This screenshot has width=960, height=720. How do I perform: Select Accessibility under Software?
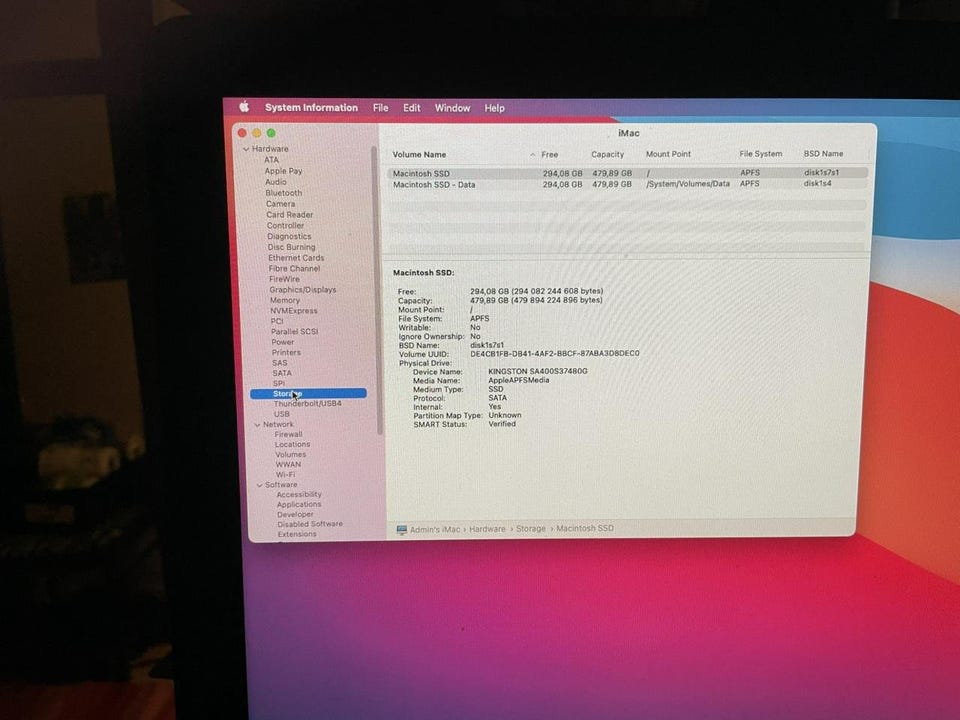click(299, 494)
